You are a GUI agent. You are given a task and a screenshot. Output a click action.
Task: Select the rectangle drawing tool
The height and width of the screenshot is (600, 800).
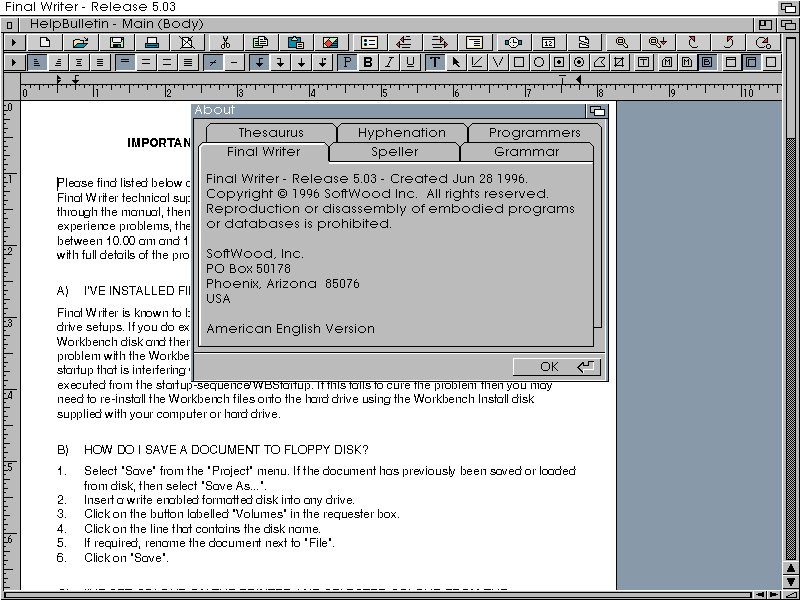point(519,62)
